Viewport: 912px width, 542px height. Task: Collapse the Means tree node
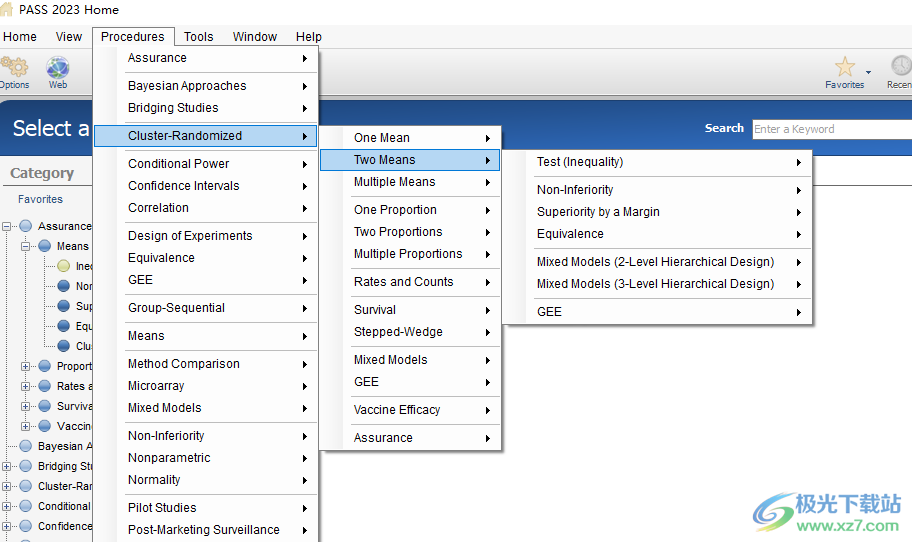[26, 246]
